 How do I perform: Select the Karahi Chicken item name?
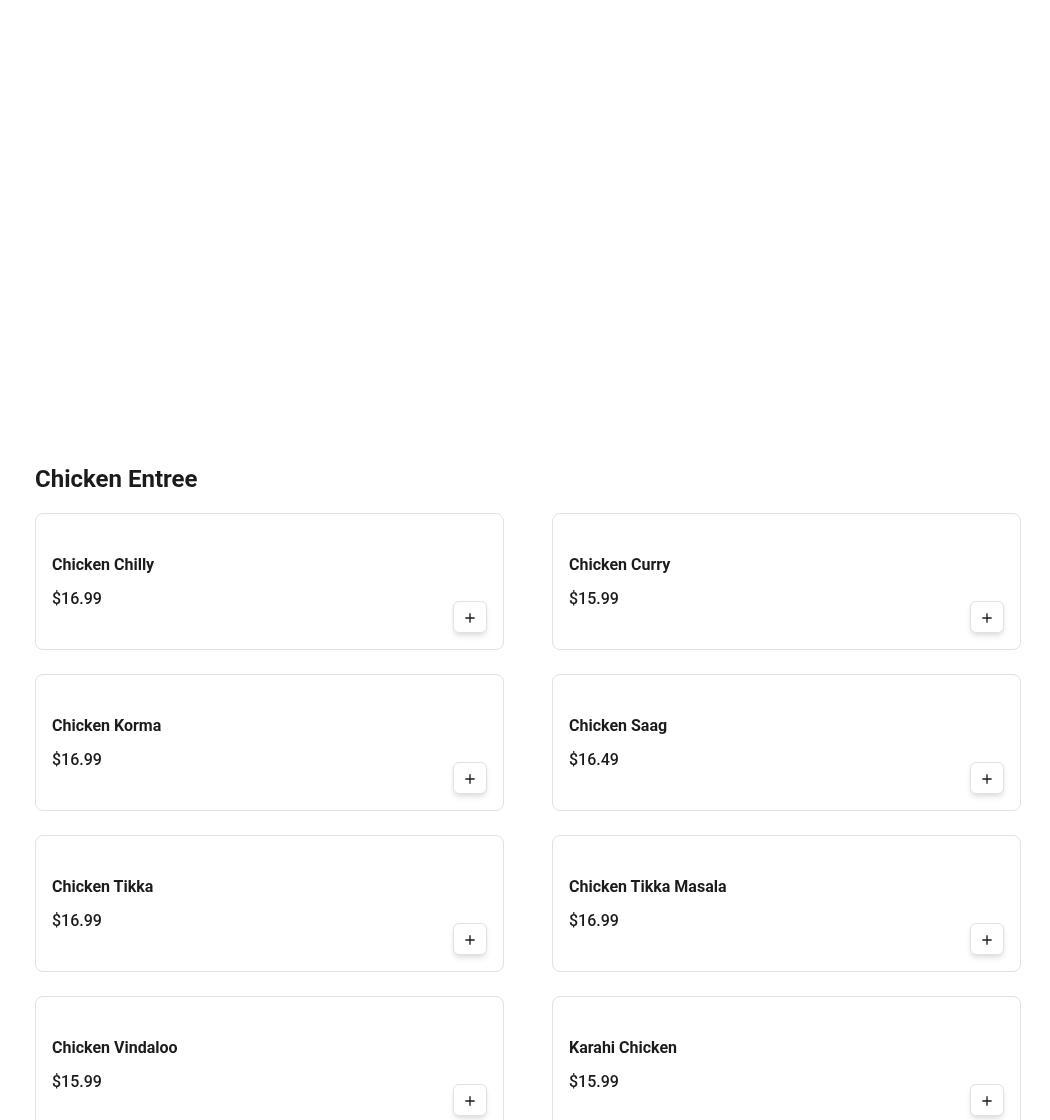pos(622,1048)
